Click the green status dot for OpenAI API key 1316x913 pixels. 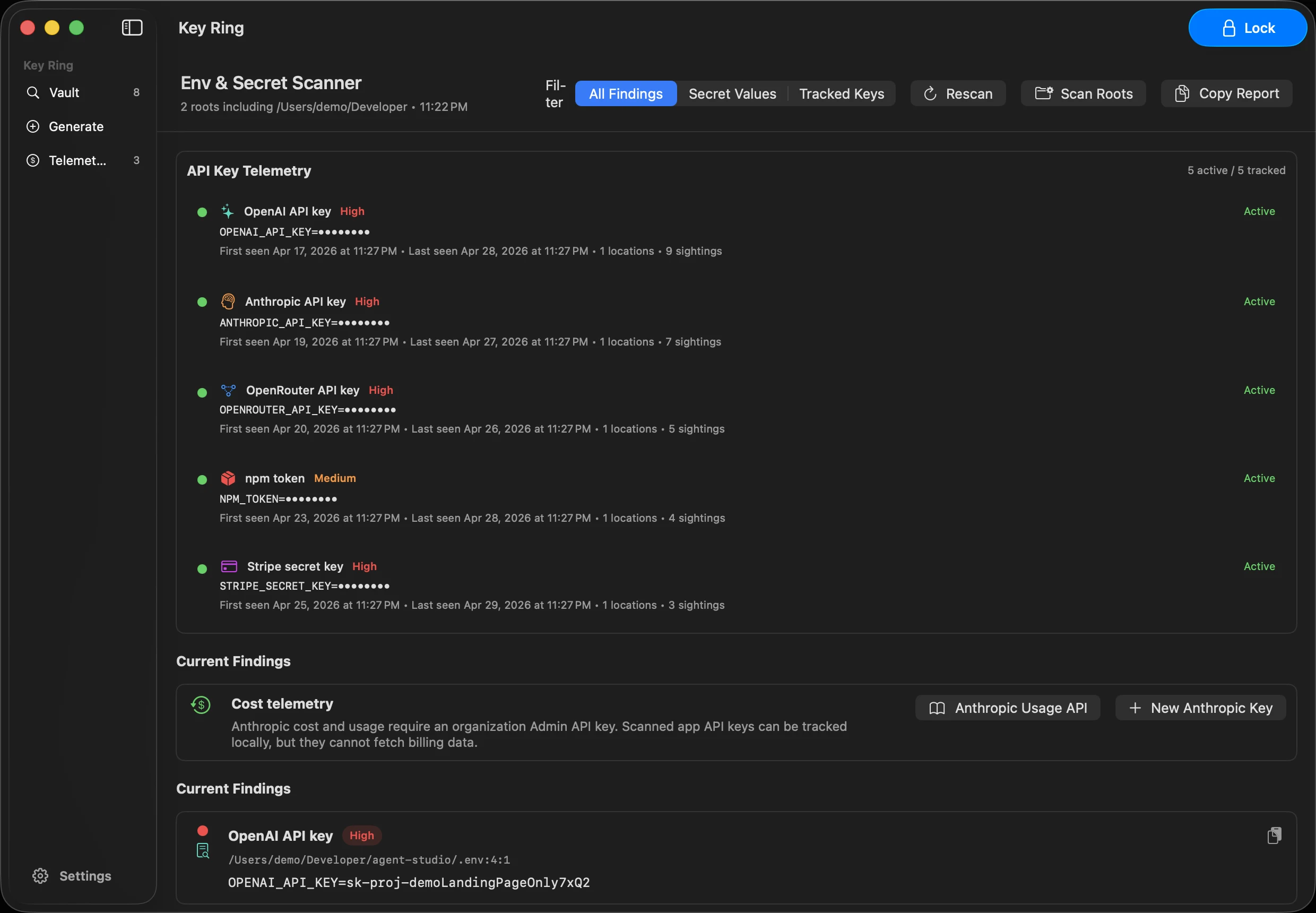coord(202,212)
